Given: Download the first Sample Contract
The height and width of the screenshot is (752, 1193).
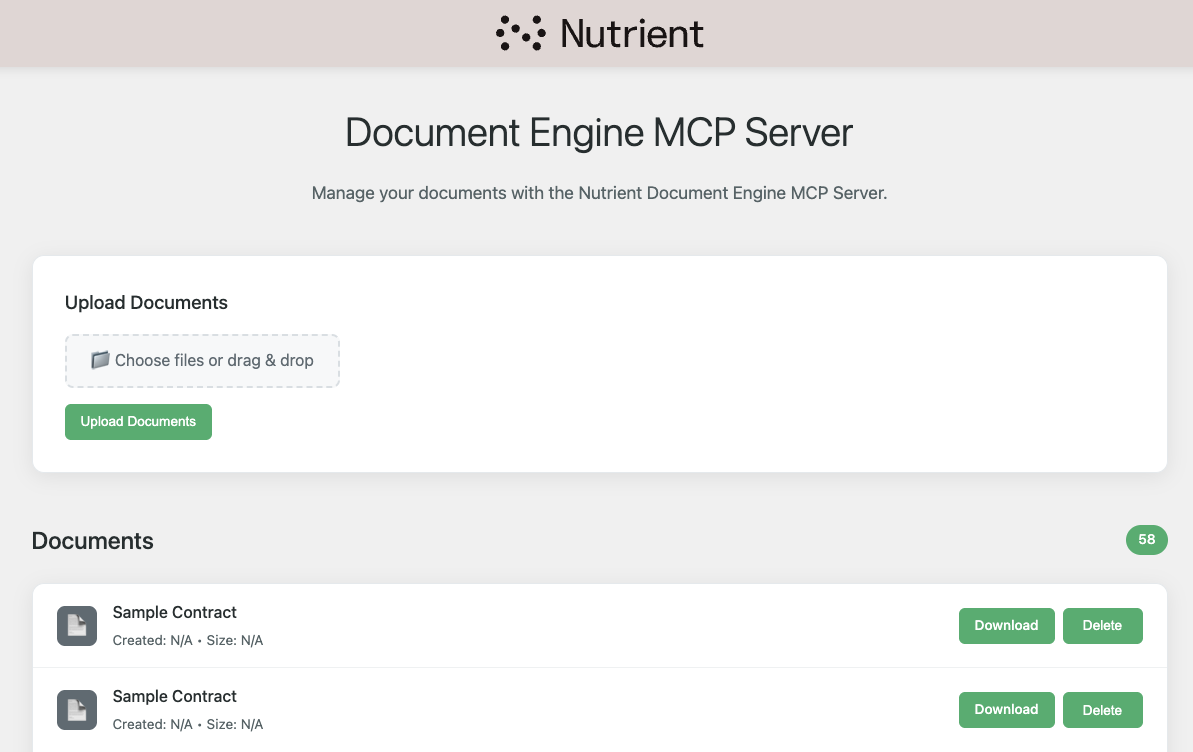Looking at the screenshot, I should [x=1006, y=625].
